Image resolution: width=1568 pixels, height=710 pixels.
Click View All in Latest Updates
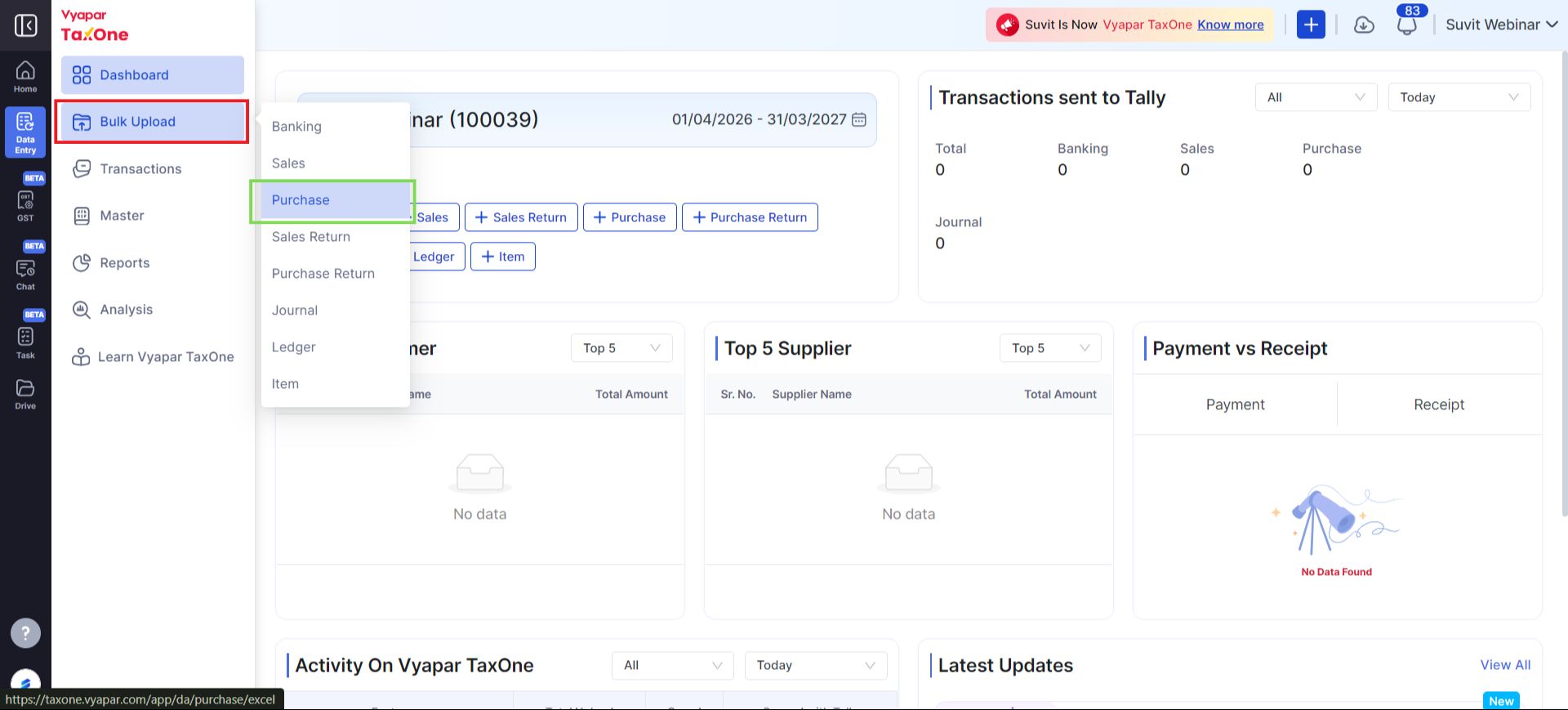click(x=1505, y=665)
